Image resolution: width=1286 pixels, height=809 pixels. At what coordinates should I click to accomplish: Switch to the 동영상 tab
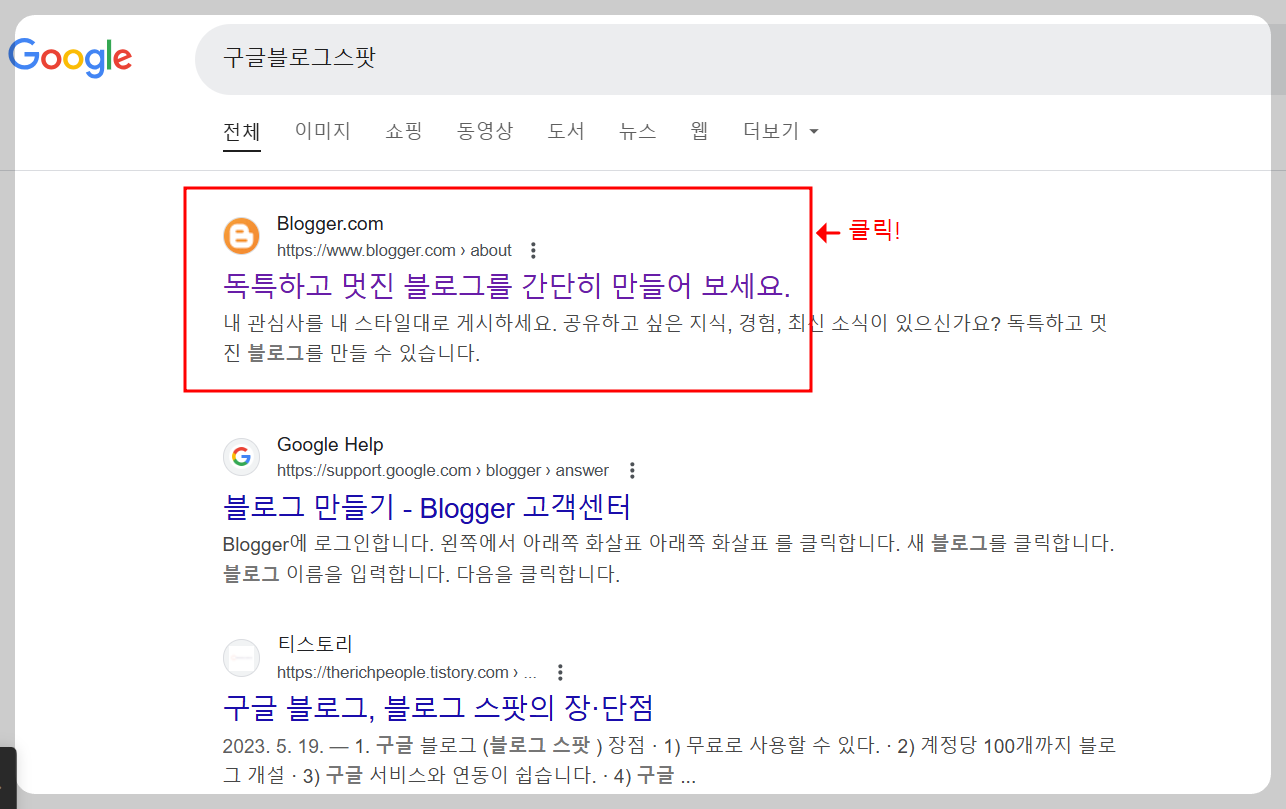click(x=485, y=131)
